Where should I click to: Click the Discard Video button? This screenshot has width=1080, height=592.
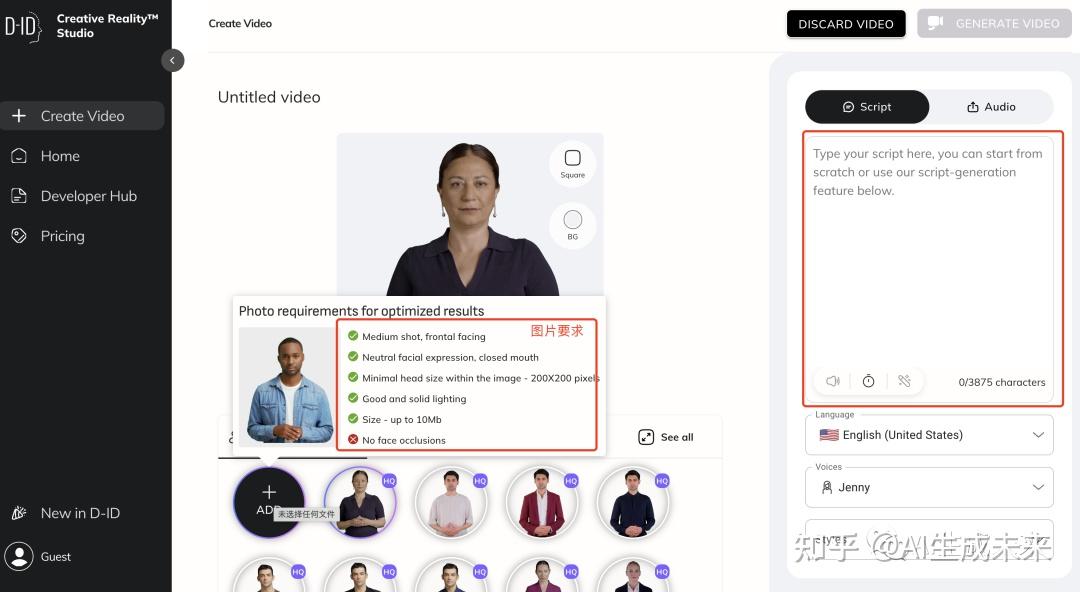[846, 22]
